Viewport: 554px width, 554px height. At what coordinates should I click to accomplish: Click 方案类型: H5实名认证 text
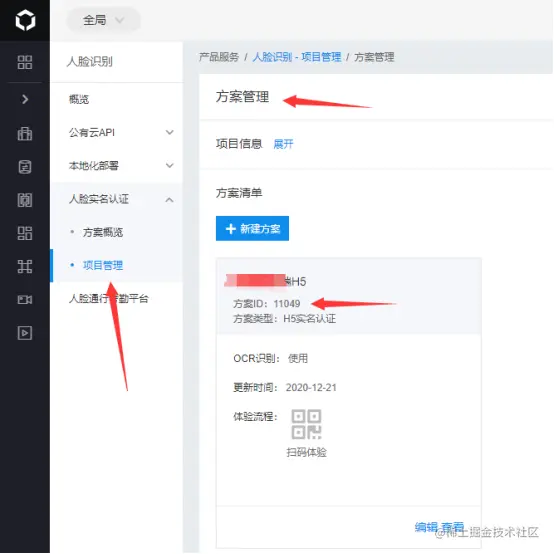(x=284, y=319)
